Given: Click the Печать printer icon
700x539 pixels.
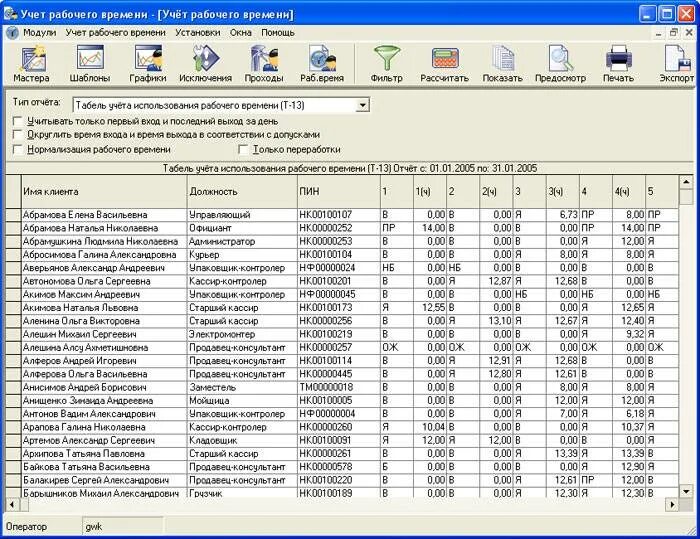Looking at the screenshot, I should [x=618, y=64].
